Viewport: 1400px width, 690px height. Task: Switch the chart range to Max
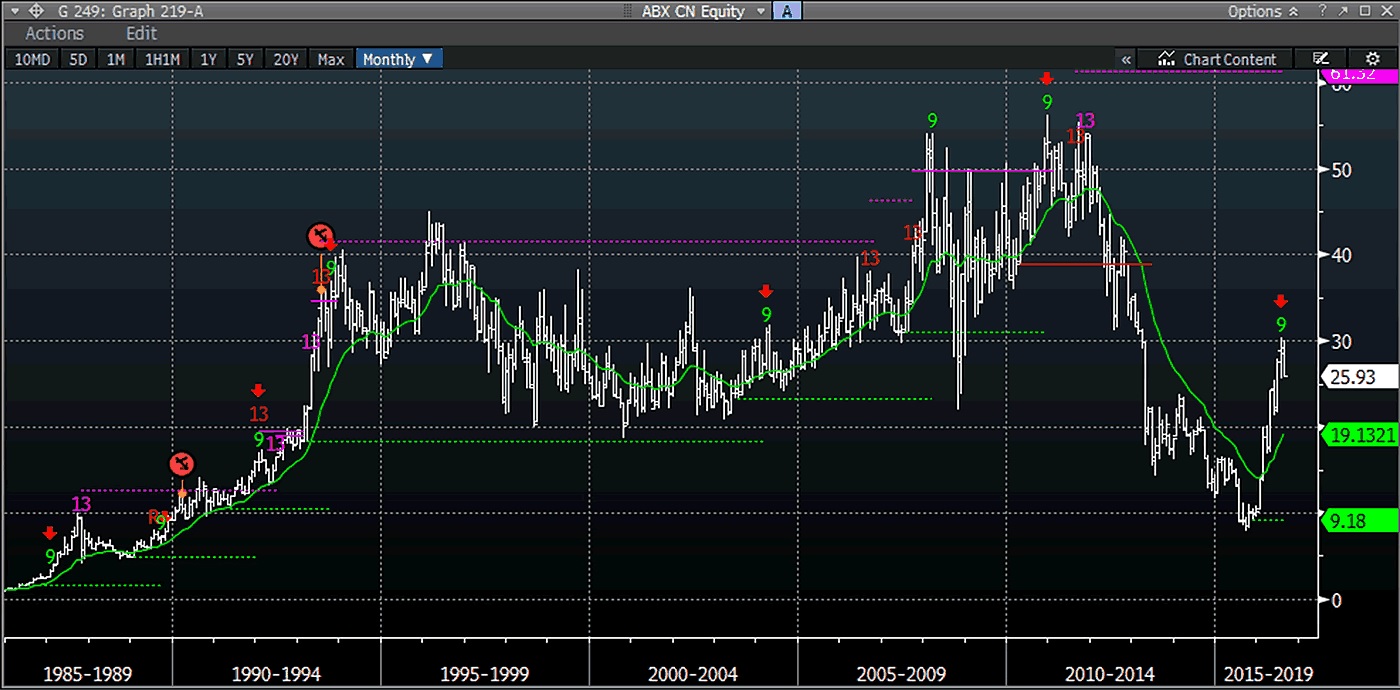pos(331,59)
